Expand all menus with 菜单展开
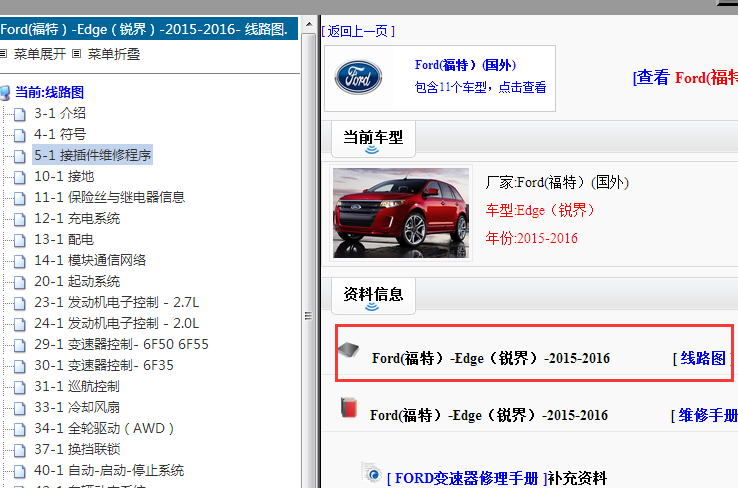738x488 pixels. (x=40, y=54)
